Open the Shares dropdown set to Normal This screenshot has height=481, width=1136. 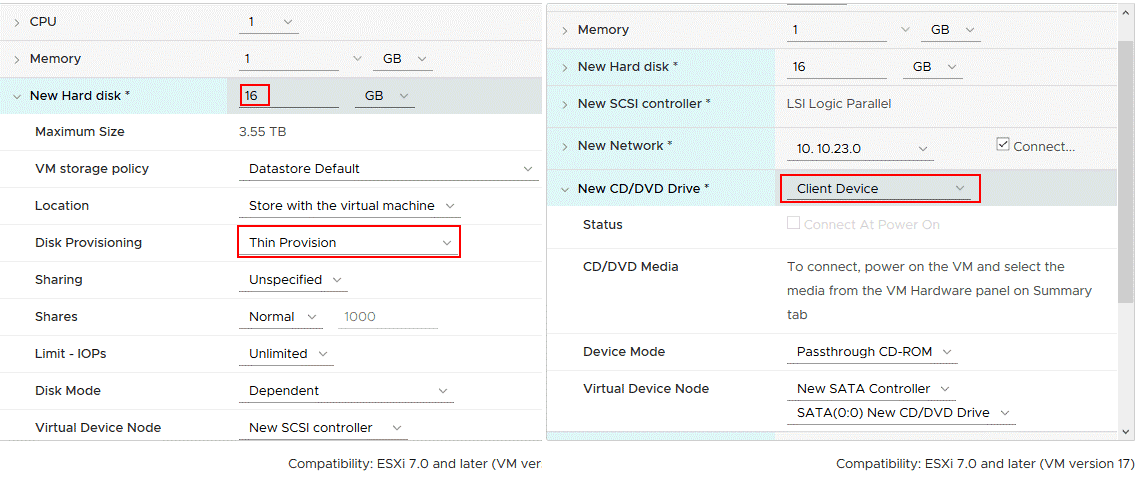click(280, 317)
